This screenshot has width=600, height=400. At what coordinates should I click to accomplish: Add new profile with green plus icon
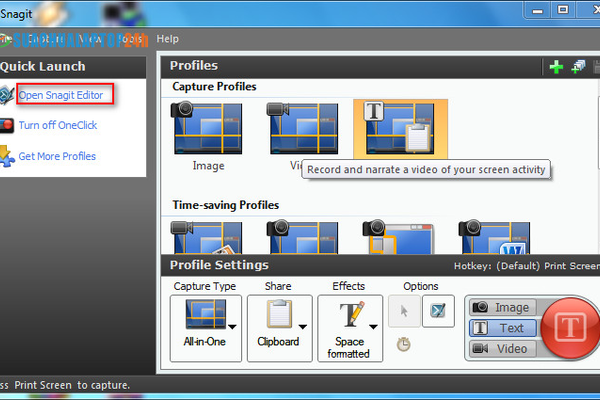click(x=556, y=67)
